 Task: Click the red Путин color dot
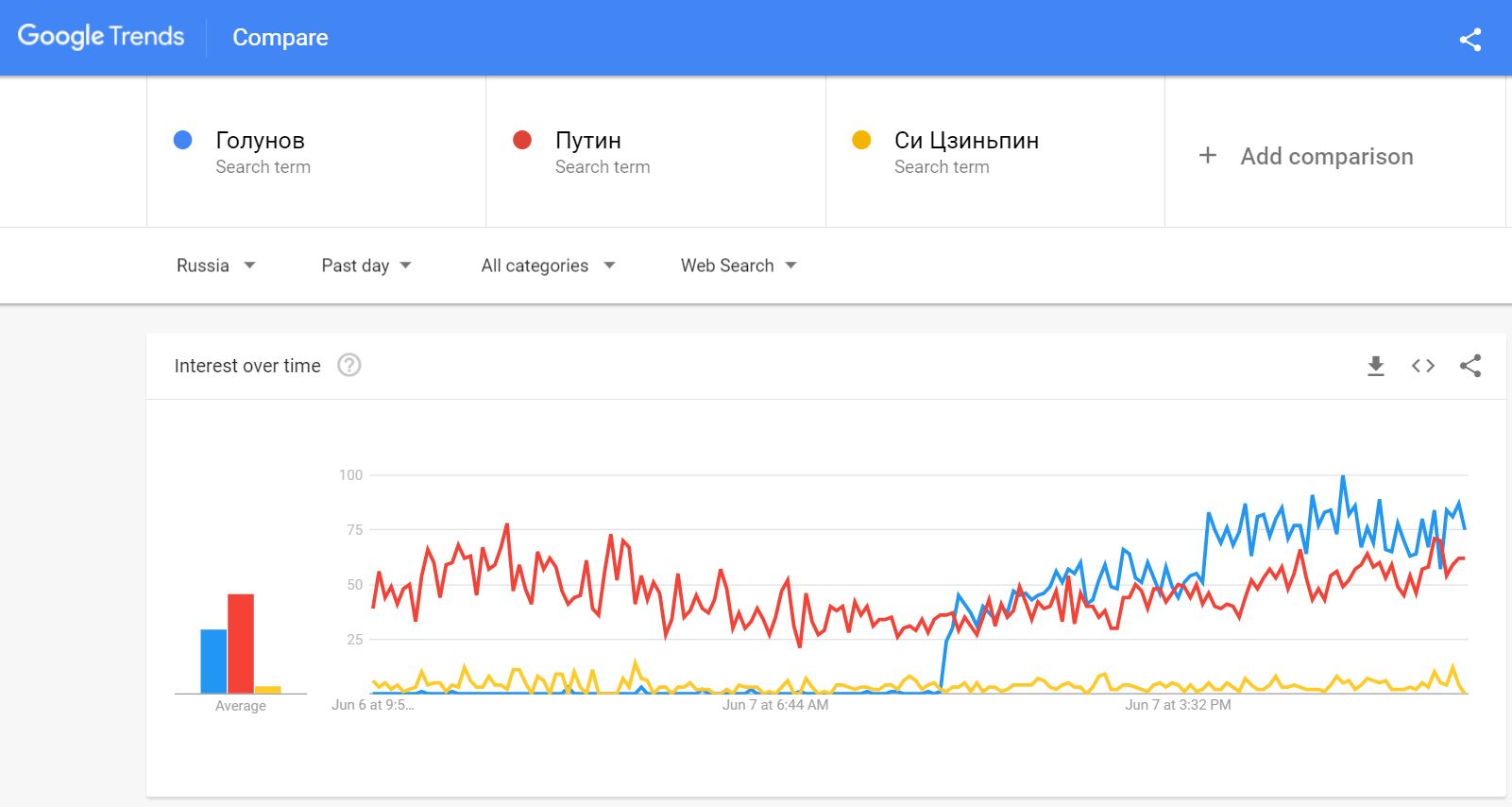(x=522, y=140)
